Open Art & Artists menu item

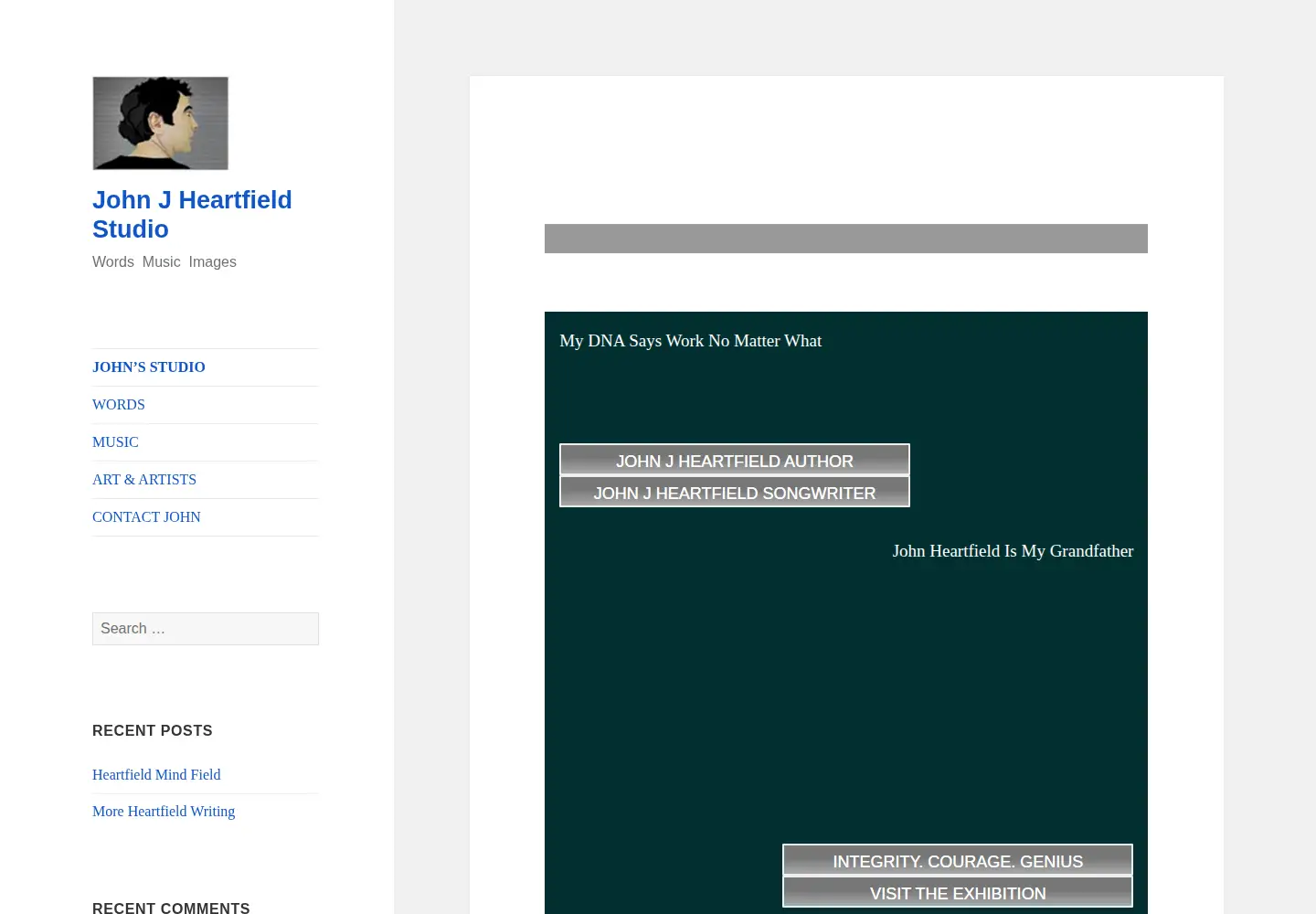click(144, 480)
